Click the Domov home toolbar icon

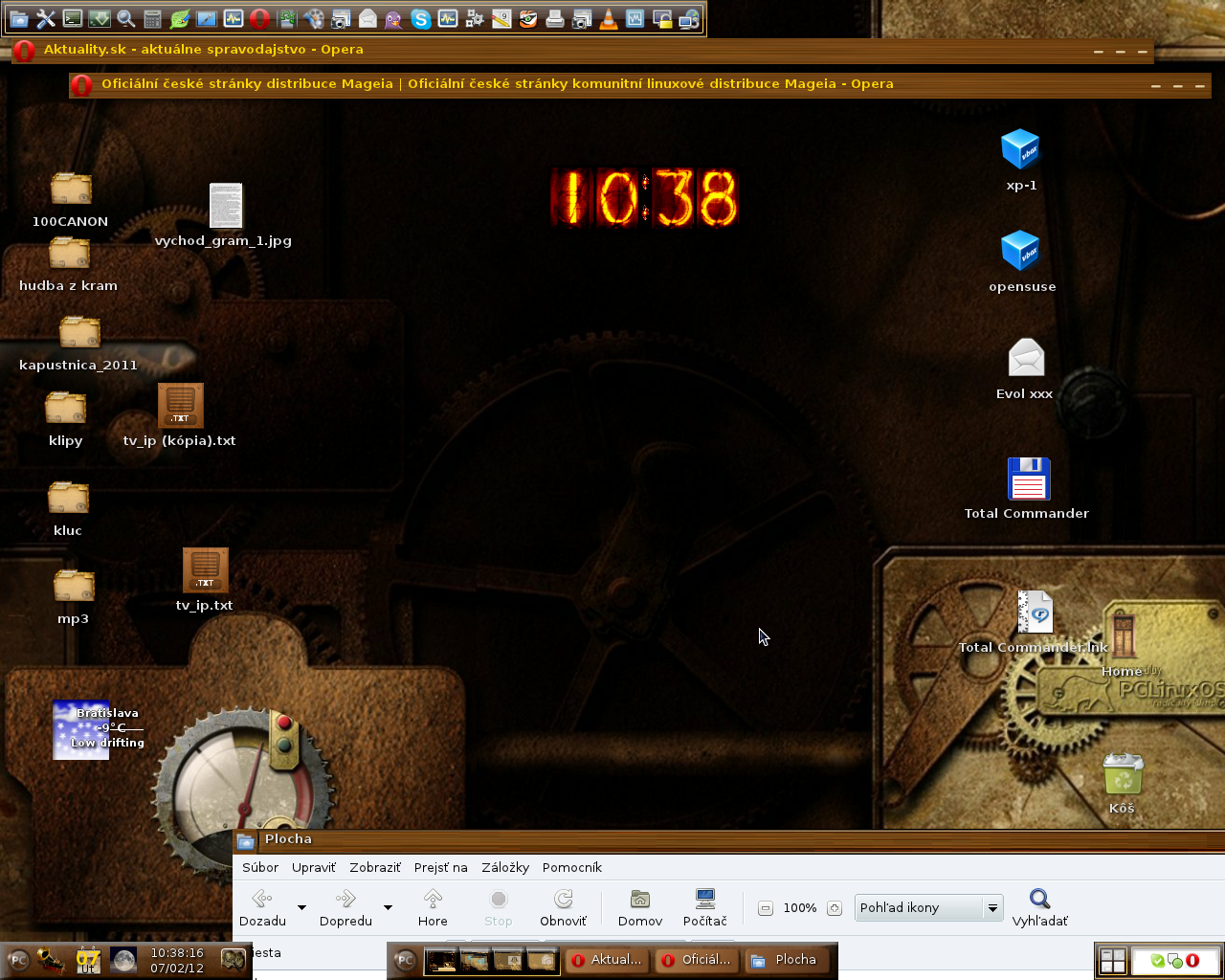click(x=640, y=907)
